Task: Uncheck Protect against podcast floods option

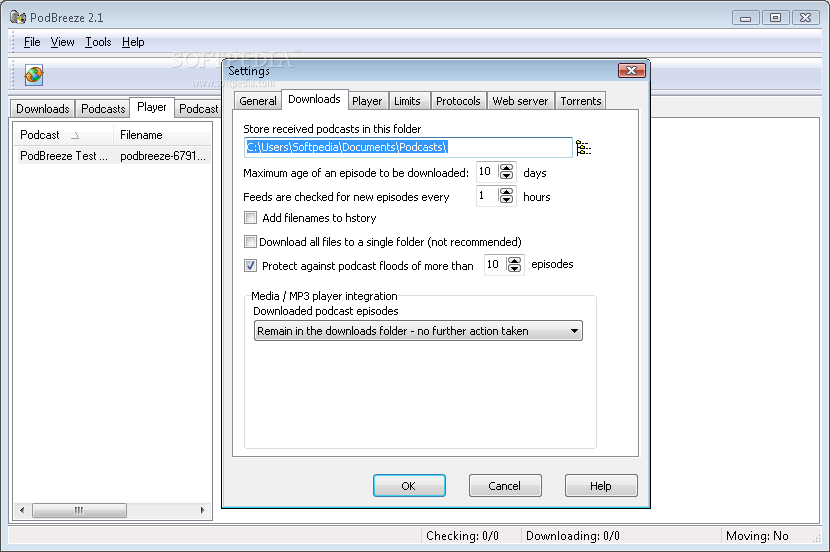Action: [250, 266]
